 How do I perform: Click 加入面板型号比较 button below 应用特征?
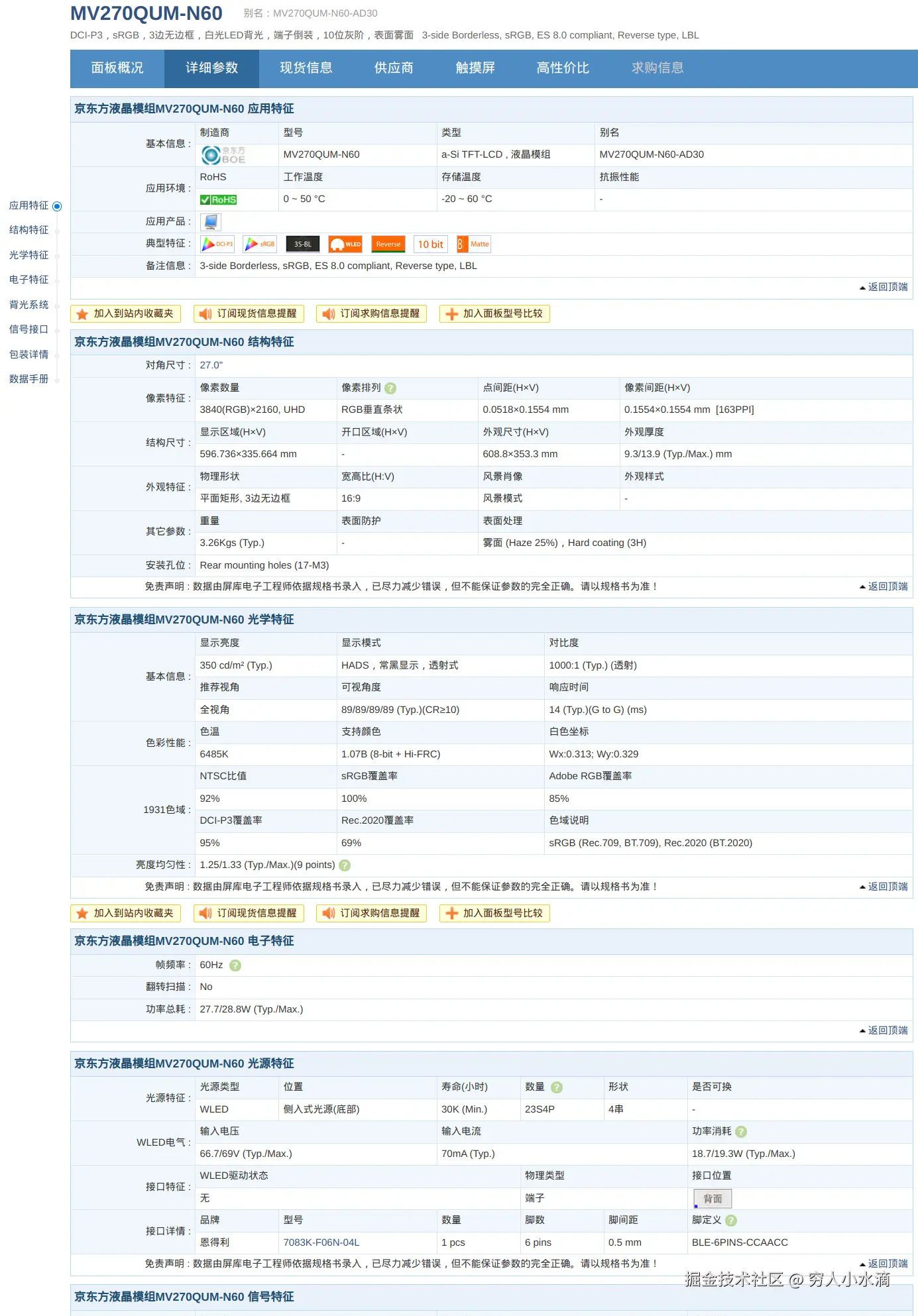494,314
